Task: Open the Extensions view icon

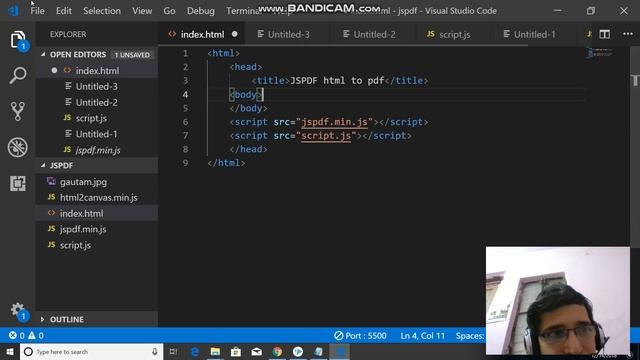Action: click(18, 183)
